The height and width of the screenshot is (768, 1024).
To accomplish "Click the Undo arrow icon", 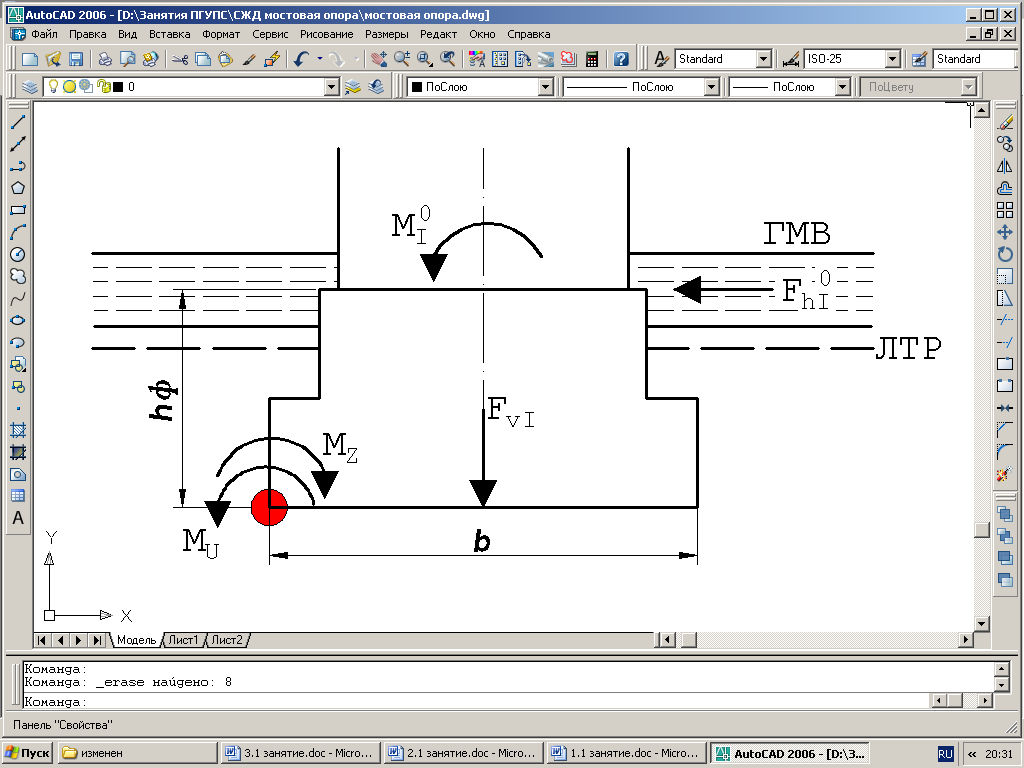I will pyautogui.click(x=301, y=59).
